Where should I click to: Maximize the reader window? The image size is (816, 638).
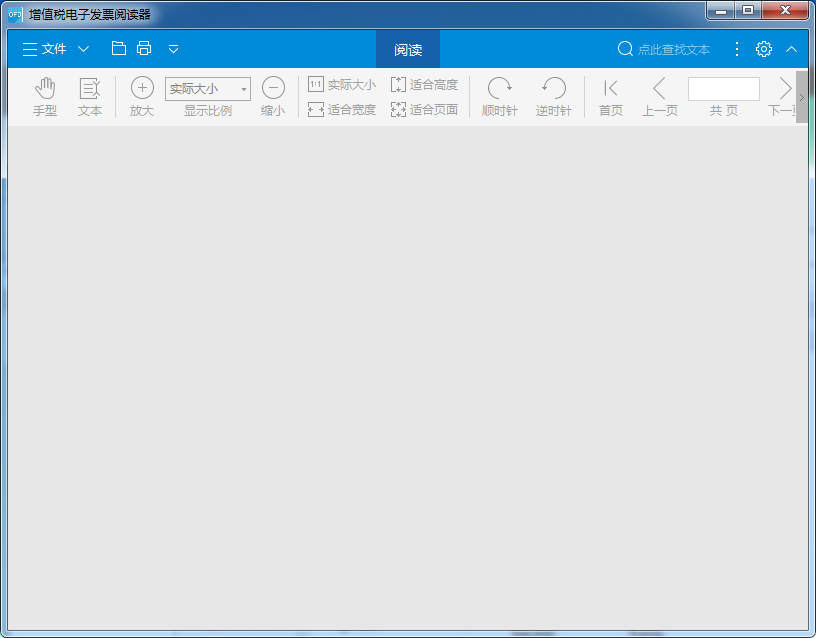click(x=748, y=10)
